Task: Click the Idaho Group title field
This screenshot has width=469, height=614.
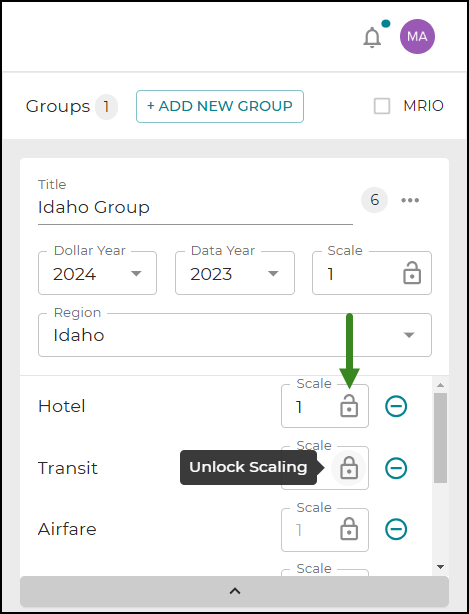Action: click(x=195, y=207)
